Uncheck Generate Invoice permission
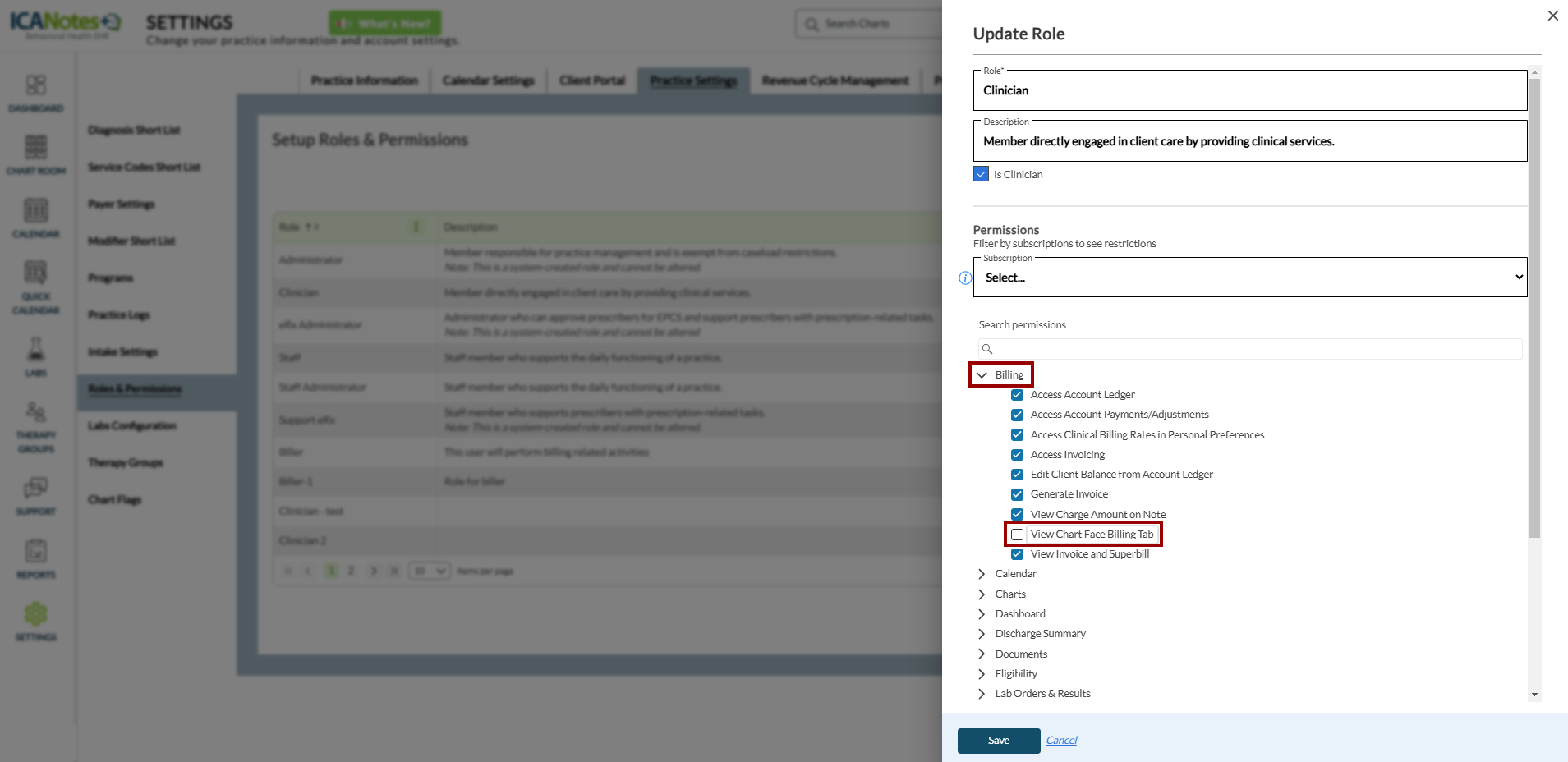Viewport: 1568px width, 762px height. pyautogui.click(x=1018, y=494)
